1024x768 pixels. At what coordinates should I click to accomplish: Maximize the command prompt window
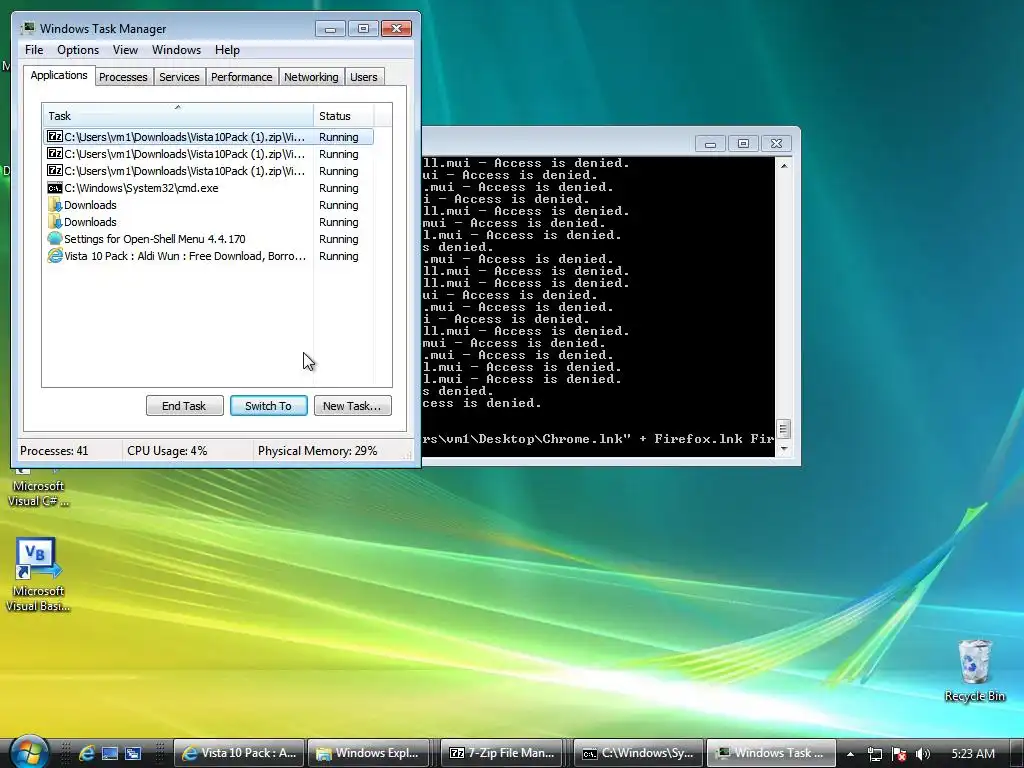click(x=743, y=144)
